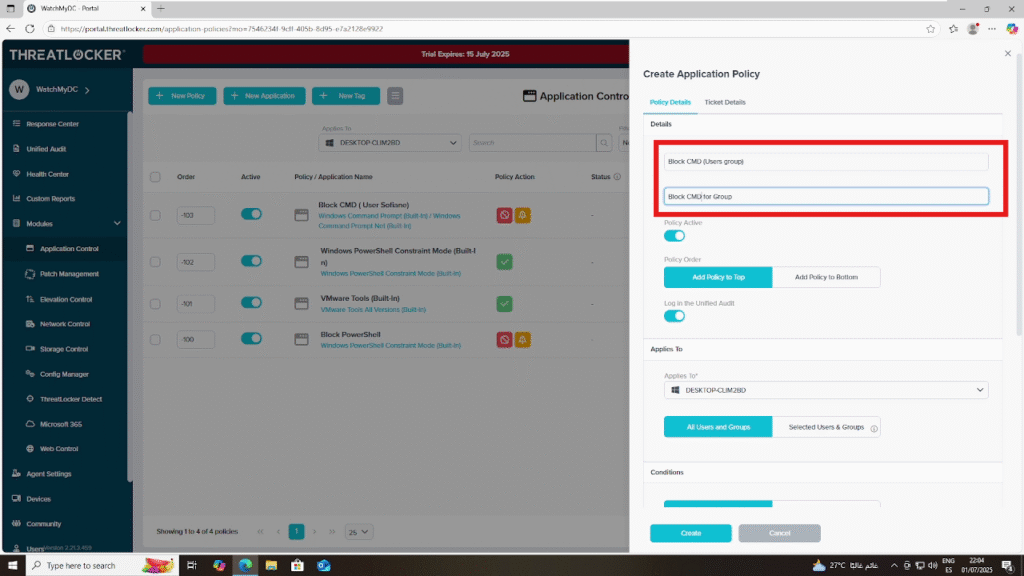The width and height of the screenshot is (1024, 576).
Task: Click the New Application button
Action: click(264, 96)
